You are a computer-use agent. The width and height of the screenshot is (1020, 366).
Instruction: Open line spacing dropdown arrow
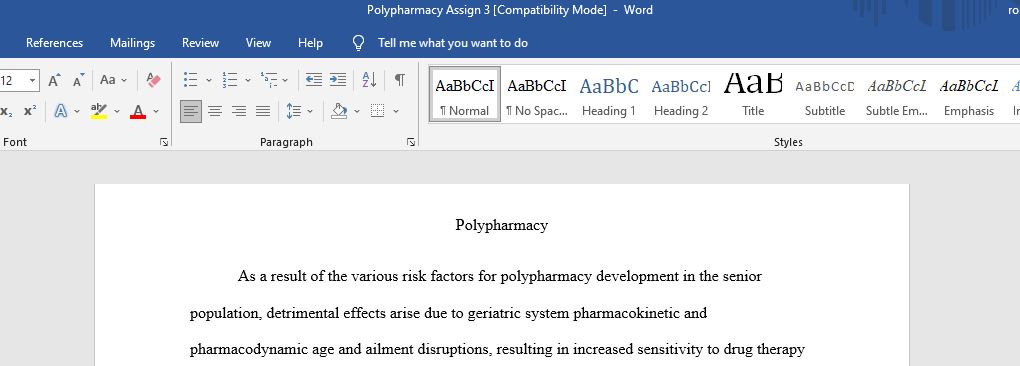click(x=310, y=112)
